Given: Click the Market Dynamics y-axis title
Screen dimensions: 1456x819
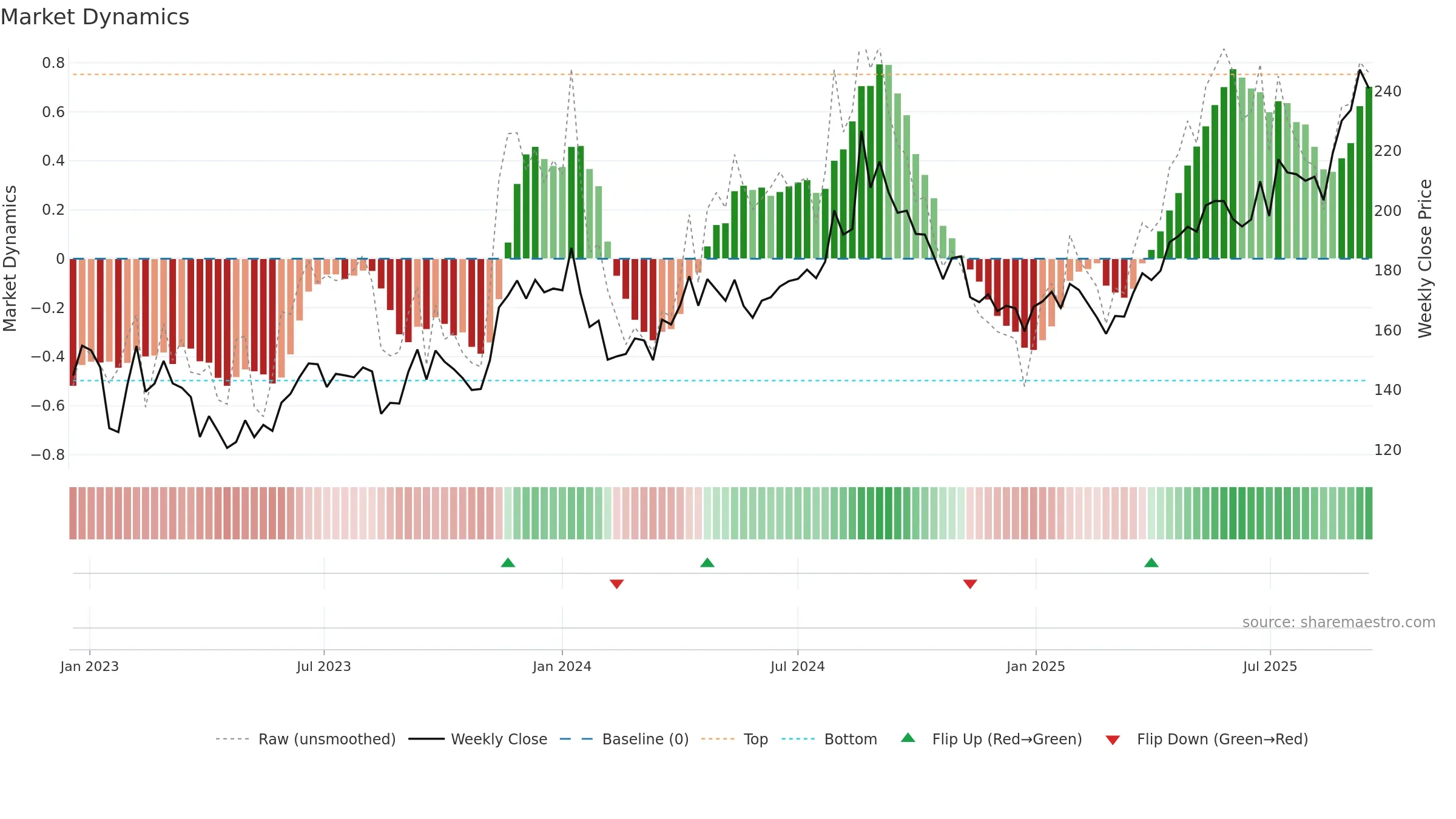Looking at the screenshot, I should click(10, 258).
